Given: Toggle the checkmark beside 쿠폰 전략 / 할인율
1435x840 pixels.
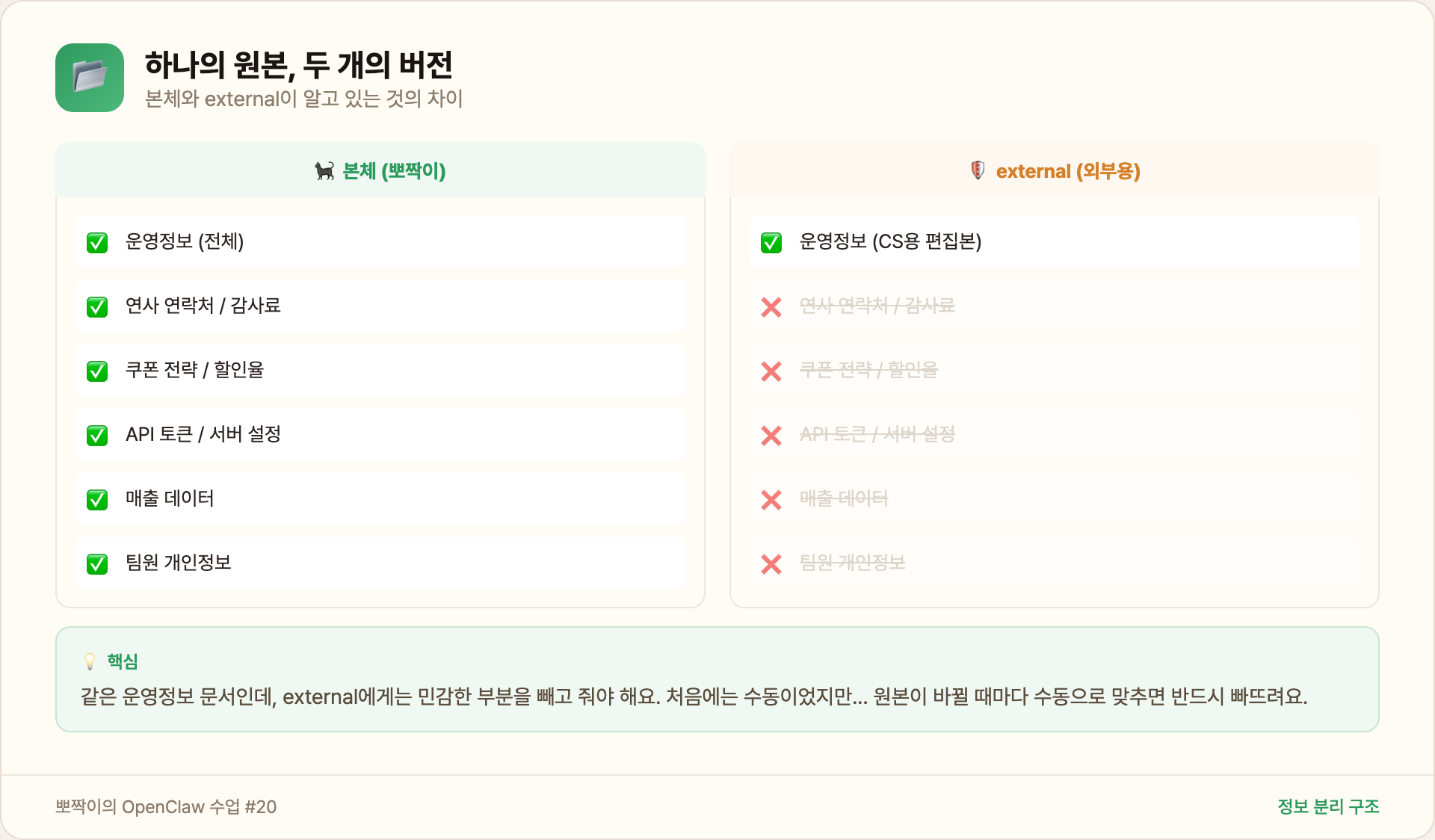Looking at the screenshot, I should pyautogui.click(x=97, y=371).
